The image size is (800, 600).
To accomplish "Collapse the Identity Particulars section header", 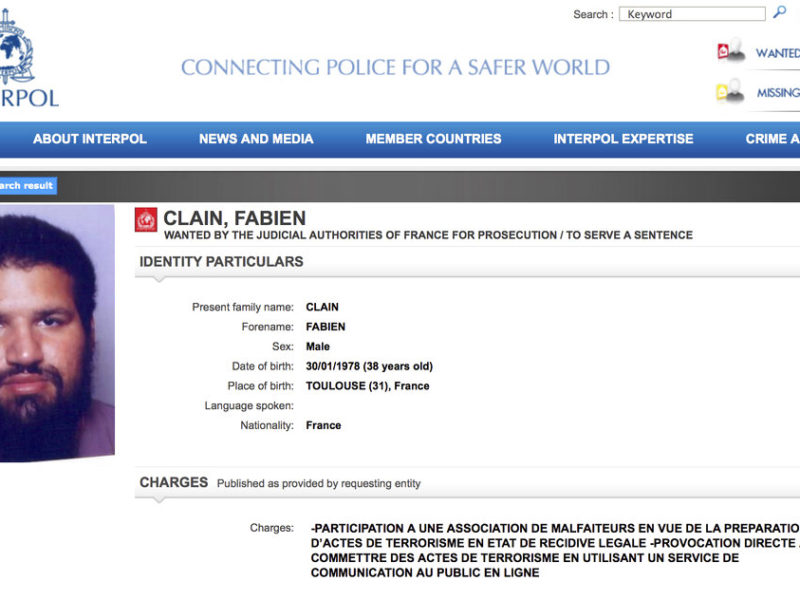I will pyautogui.click(x=221, y=262).
